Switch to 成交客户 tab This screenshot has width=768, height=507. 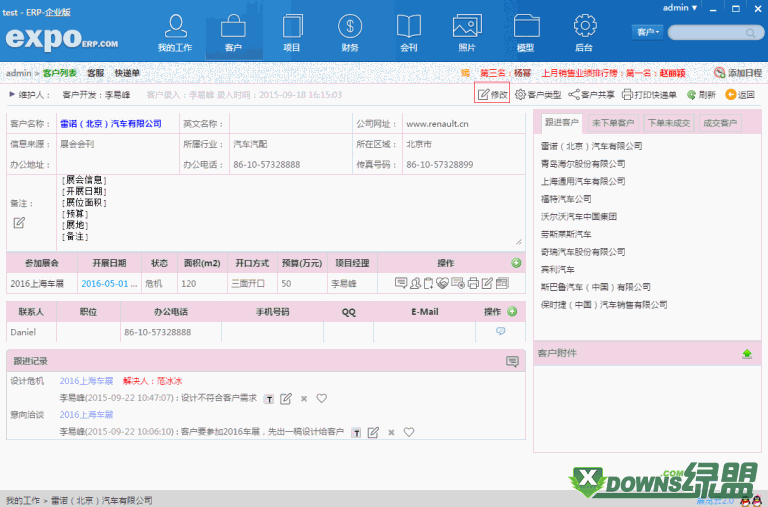point(720,123)
